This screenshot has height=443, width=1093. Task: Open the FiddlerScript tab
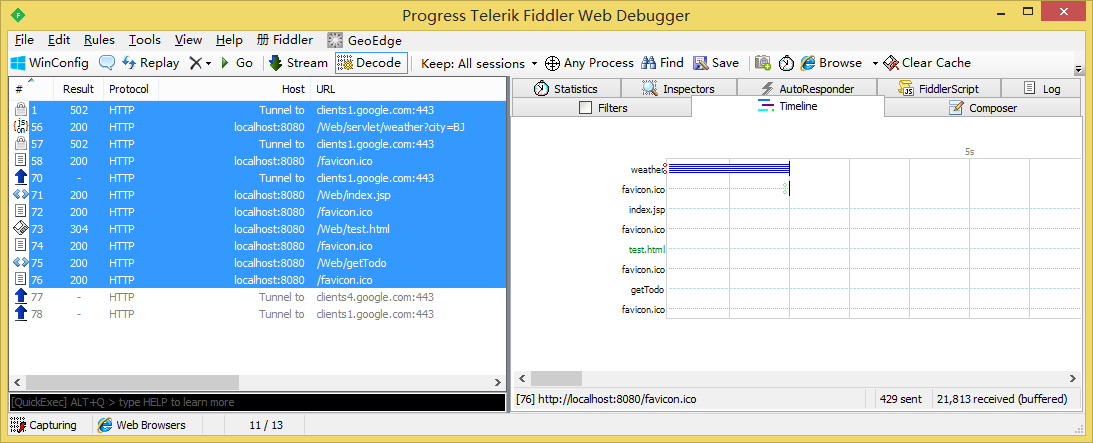[939, 88]
